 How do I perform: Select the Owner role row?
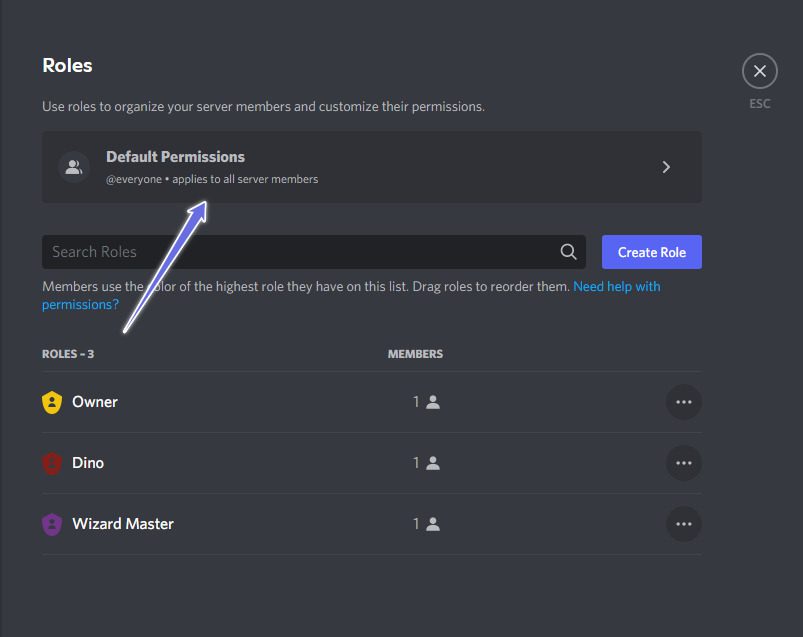point(372,402)
